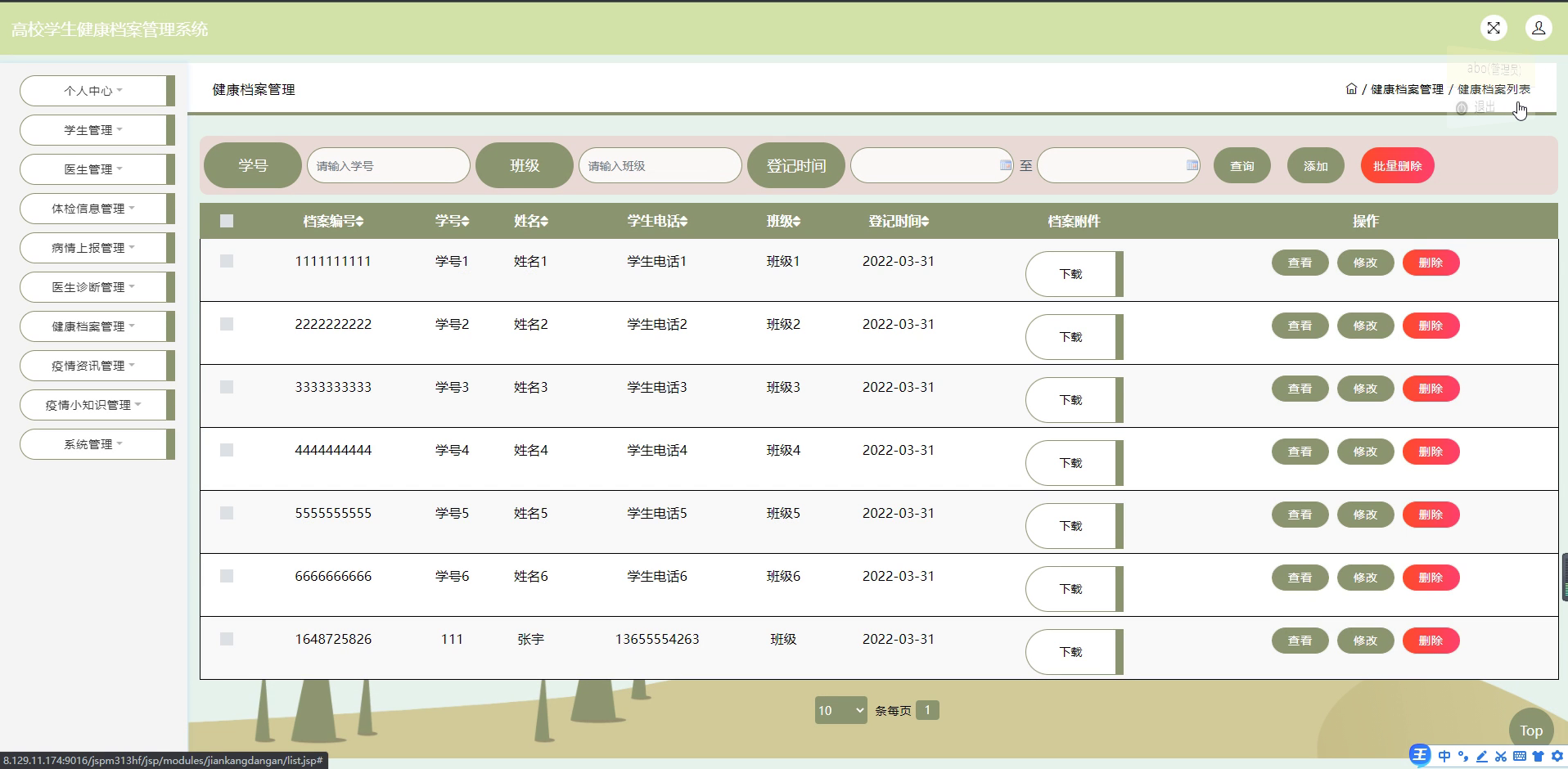Click the 学号 search input field
Viewport: 1568px width, 769px height.
point(388,165)
